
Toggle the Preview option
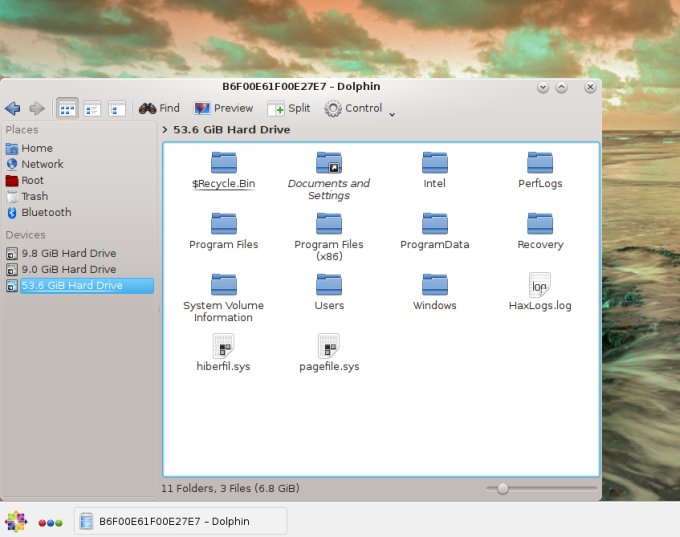223,108
